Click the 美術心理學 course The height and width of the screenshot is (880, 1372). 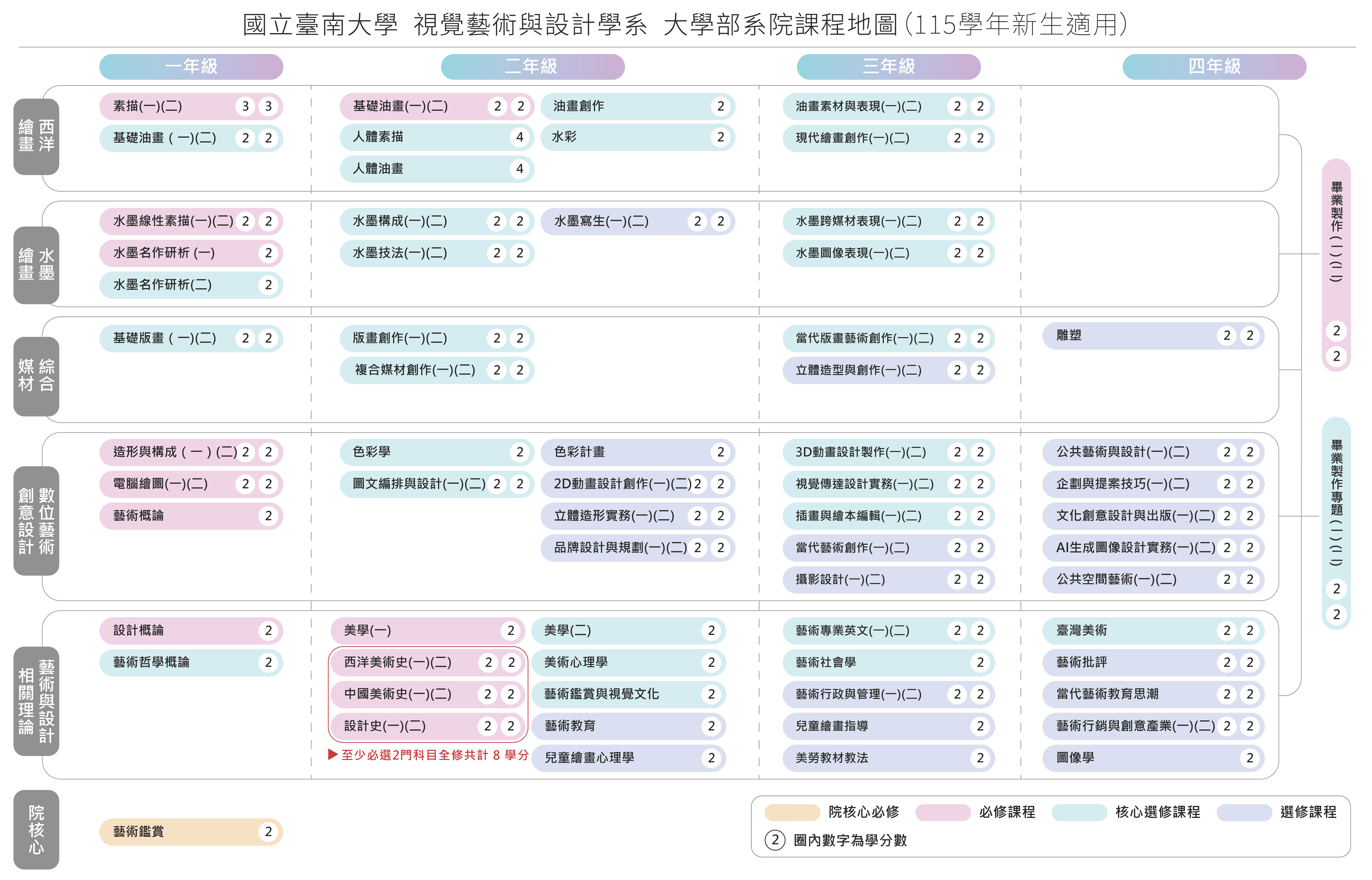tap(629, 663)
